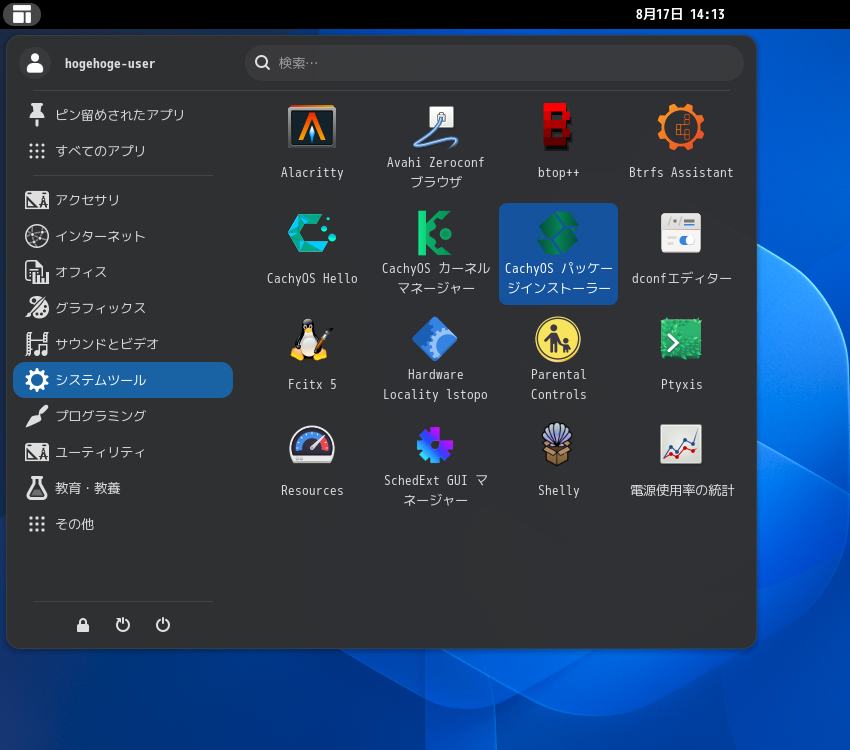Open Fcitx 5 input method
Viewport: 850px width, 750px height.
coord(312,355)
